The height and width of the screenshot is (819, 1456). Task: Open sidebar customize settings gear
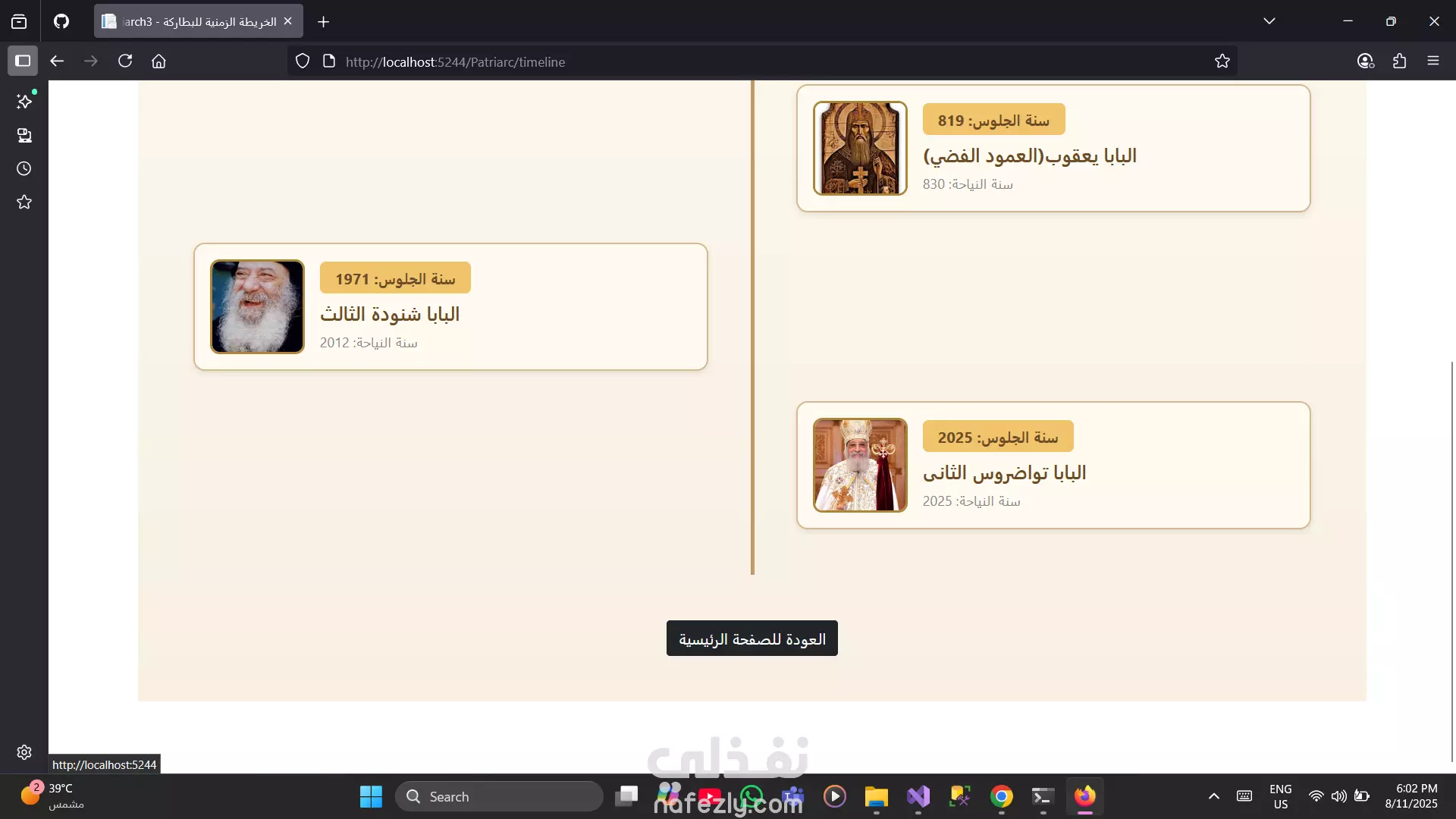(x=24, y=752)
